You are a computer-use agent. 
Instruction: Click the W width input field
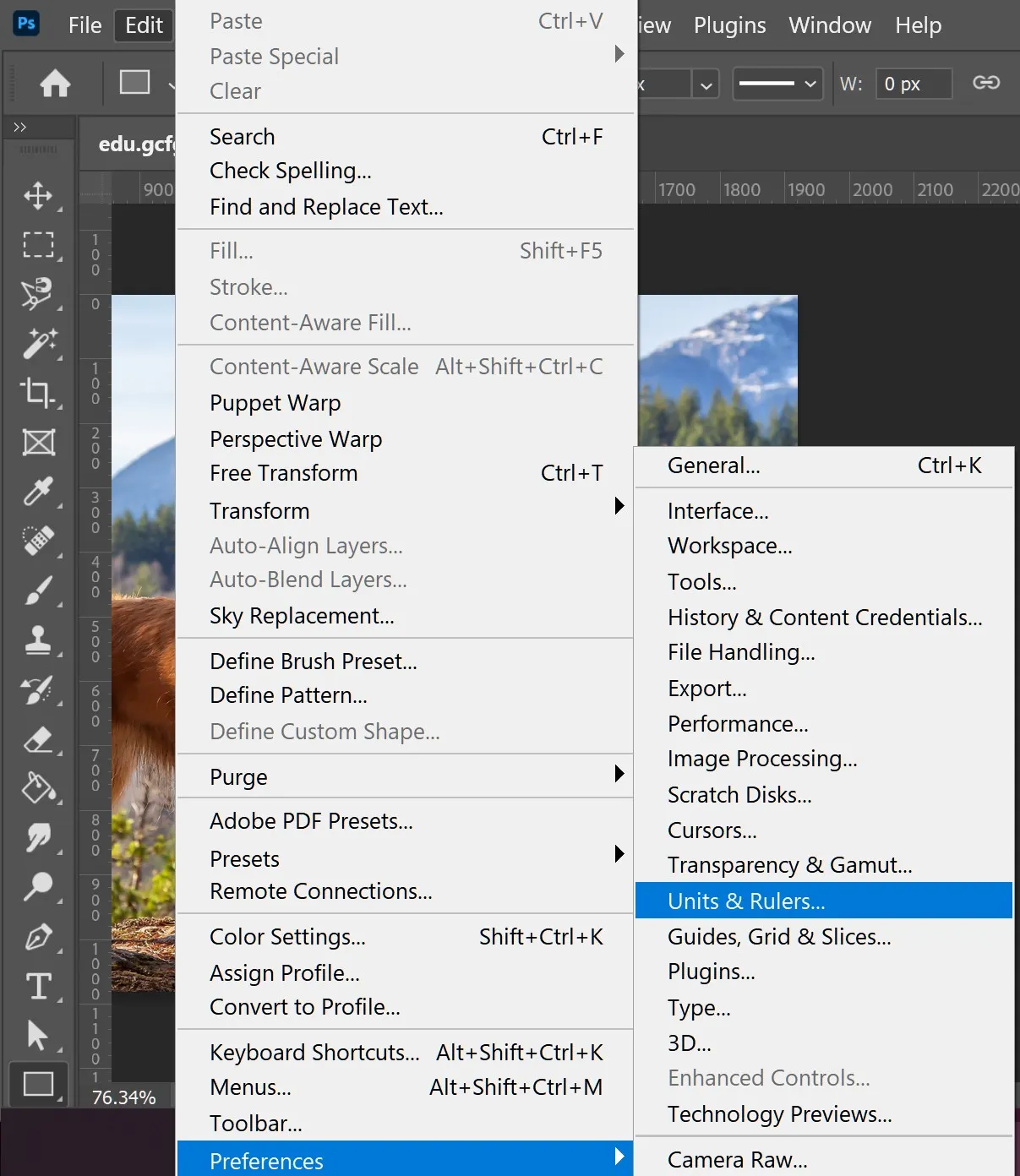click(x=914, y=84)
